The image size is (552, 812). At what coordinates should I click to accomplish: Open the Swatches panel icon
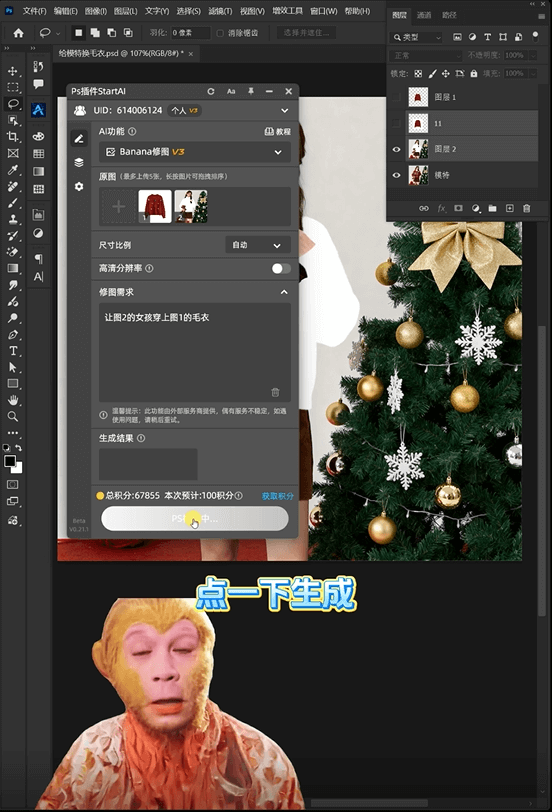coord(38,154)
